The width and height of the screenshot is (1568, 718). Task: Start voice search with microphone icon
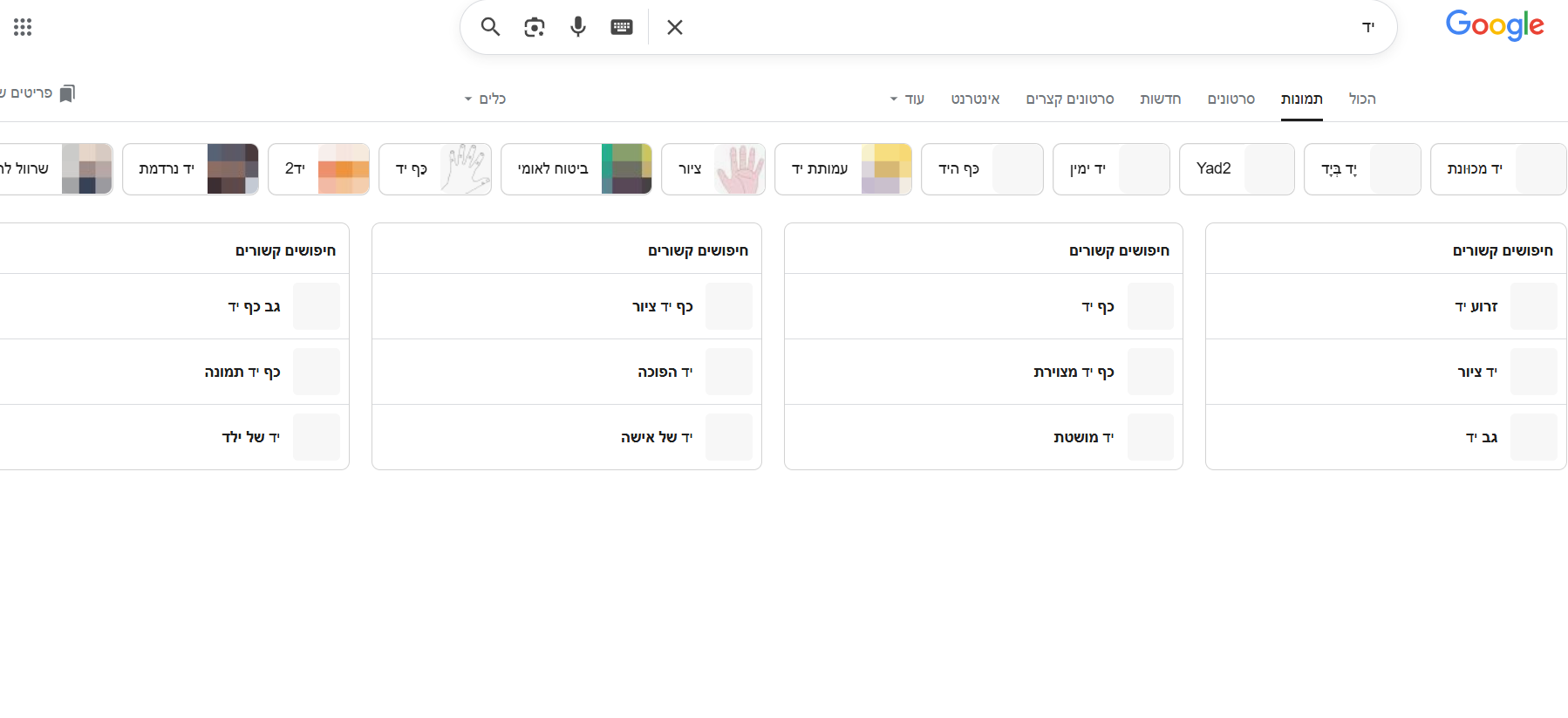pyautogui.click(x=578, y=27)
